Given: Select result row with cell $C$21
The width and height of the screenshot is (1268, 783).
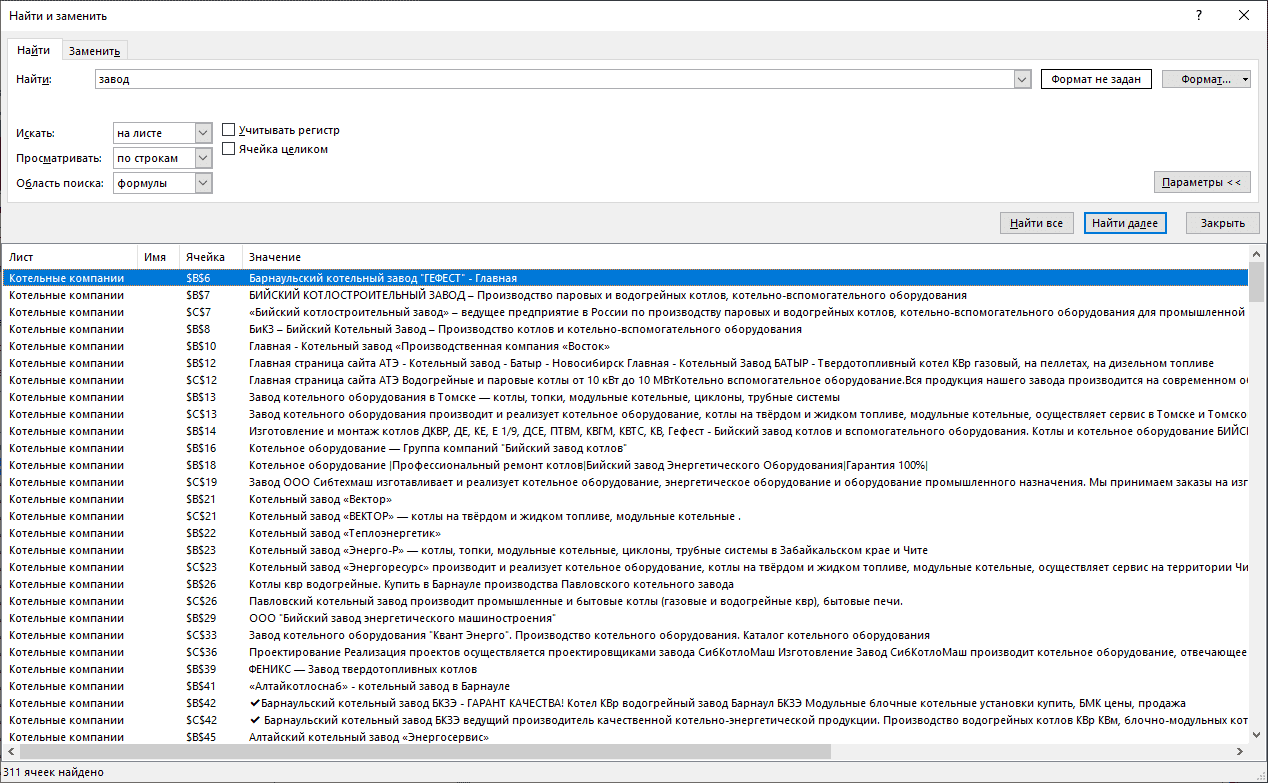Looking at the screenshot, I should click(625, 516).
